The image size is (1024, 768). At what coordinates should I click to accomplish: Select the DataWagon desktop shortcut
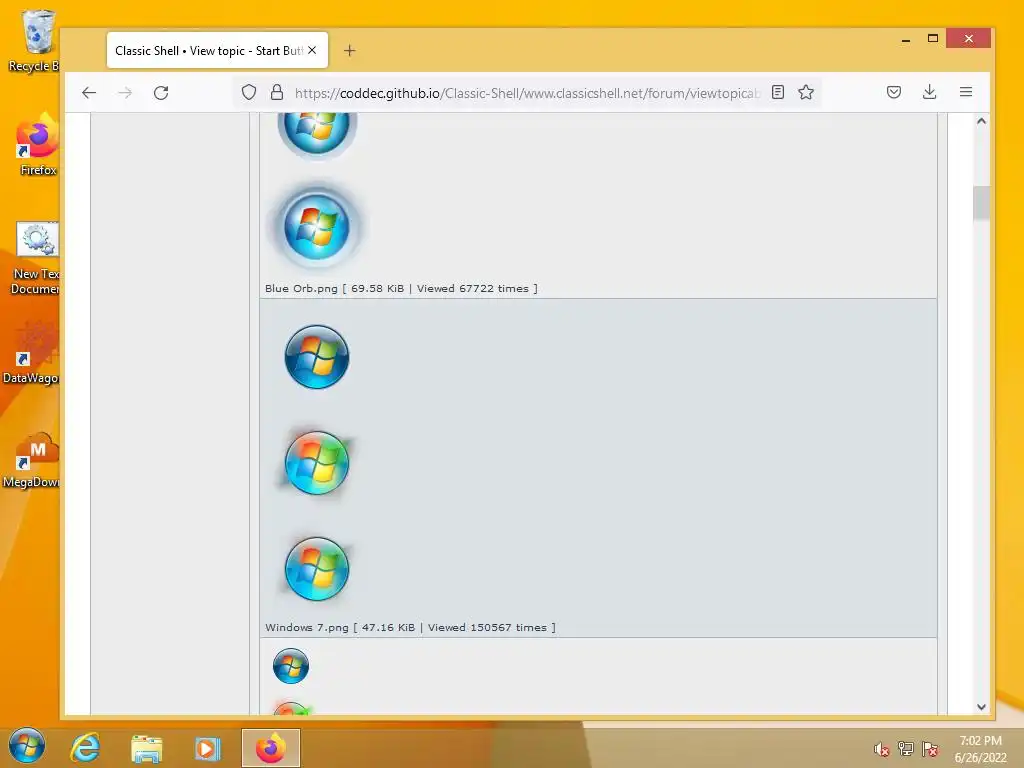(31, 353)
